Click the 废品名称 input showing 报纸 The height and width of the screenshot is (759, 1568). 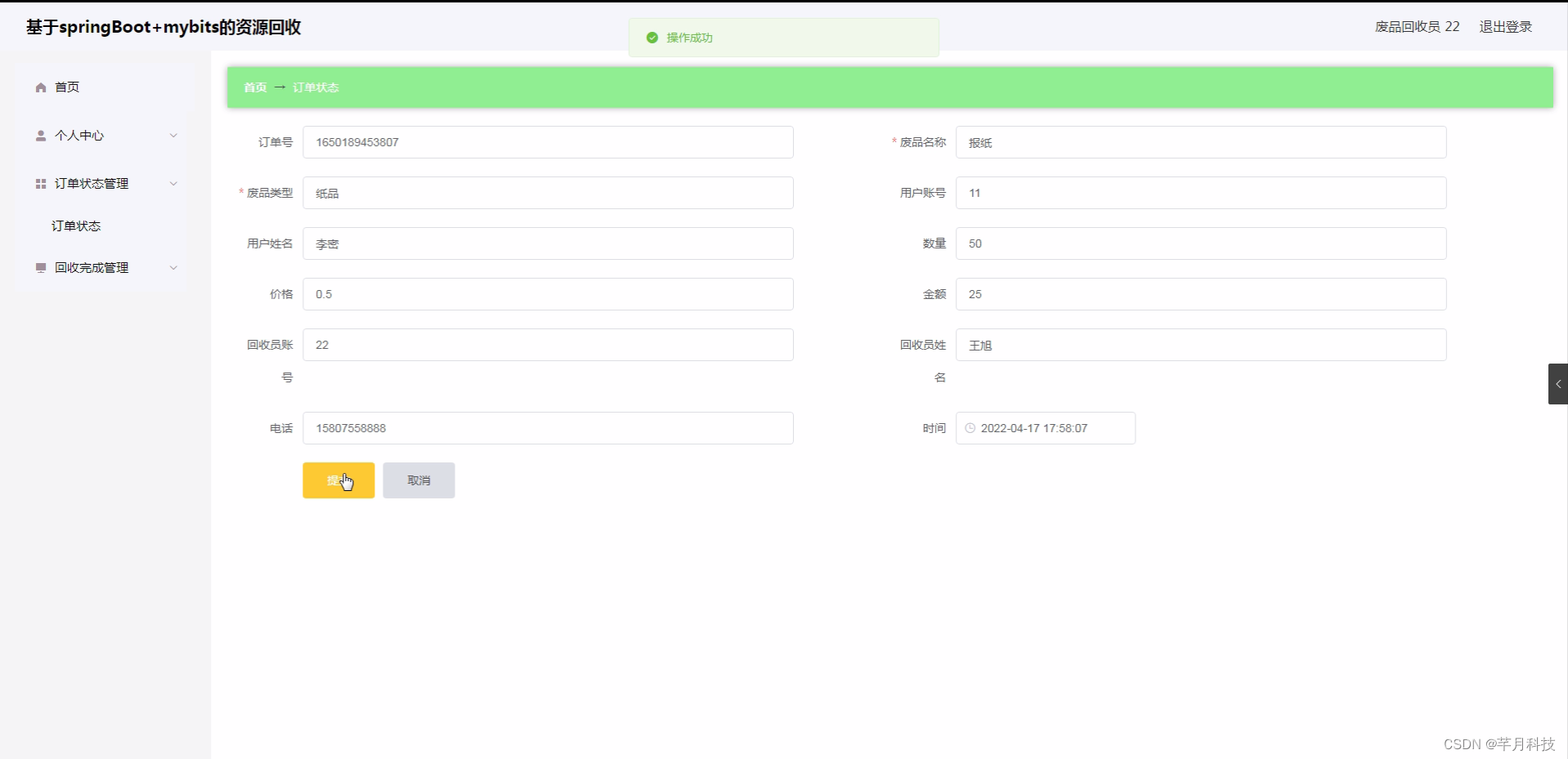pos(1202,142)
